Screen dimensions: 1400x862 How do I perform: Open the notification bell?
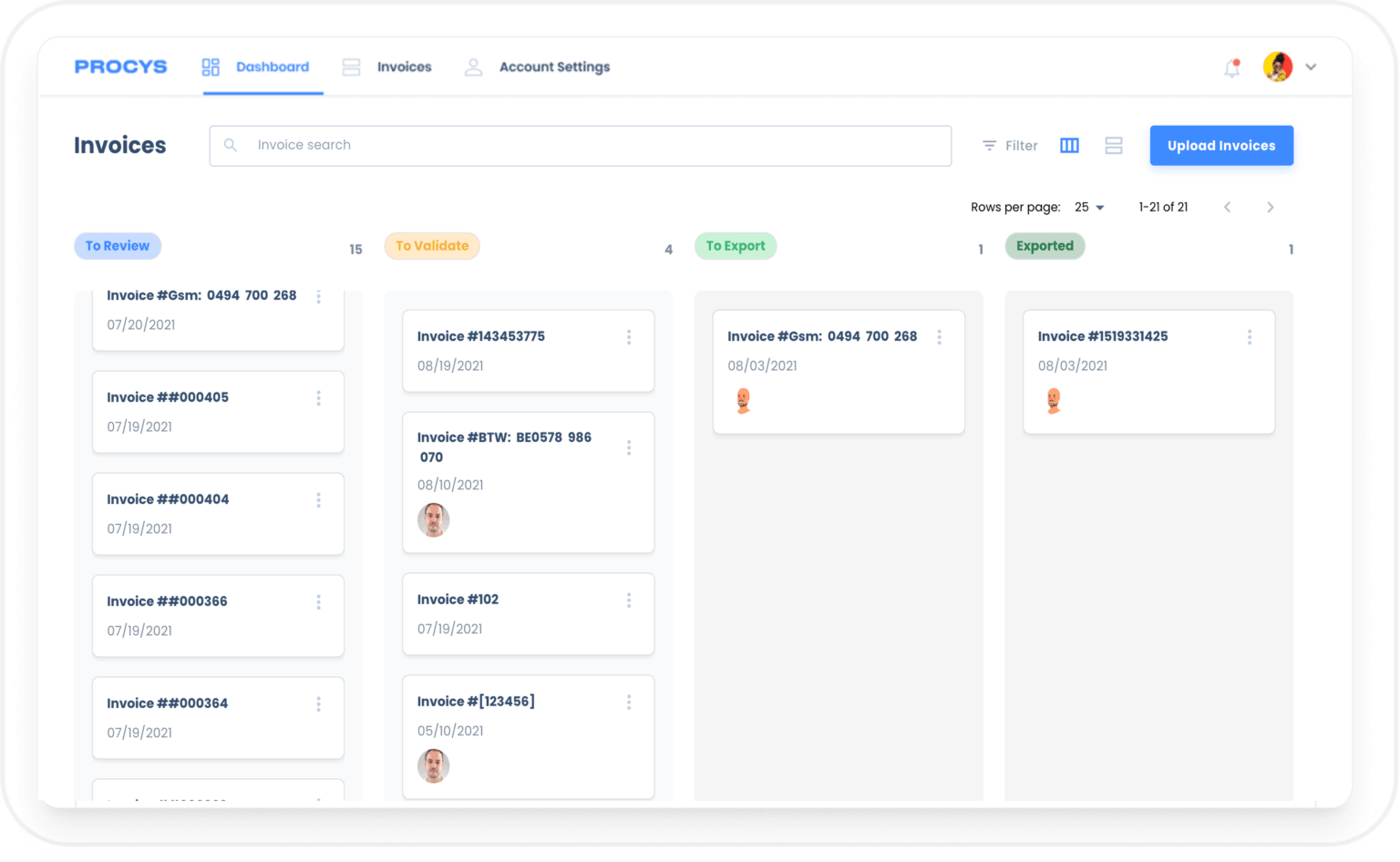(x=1232, y=67)
